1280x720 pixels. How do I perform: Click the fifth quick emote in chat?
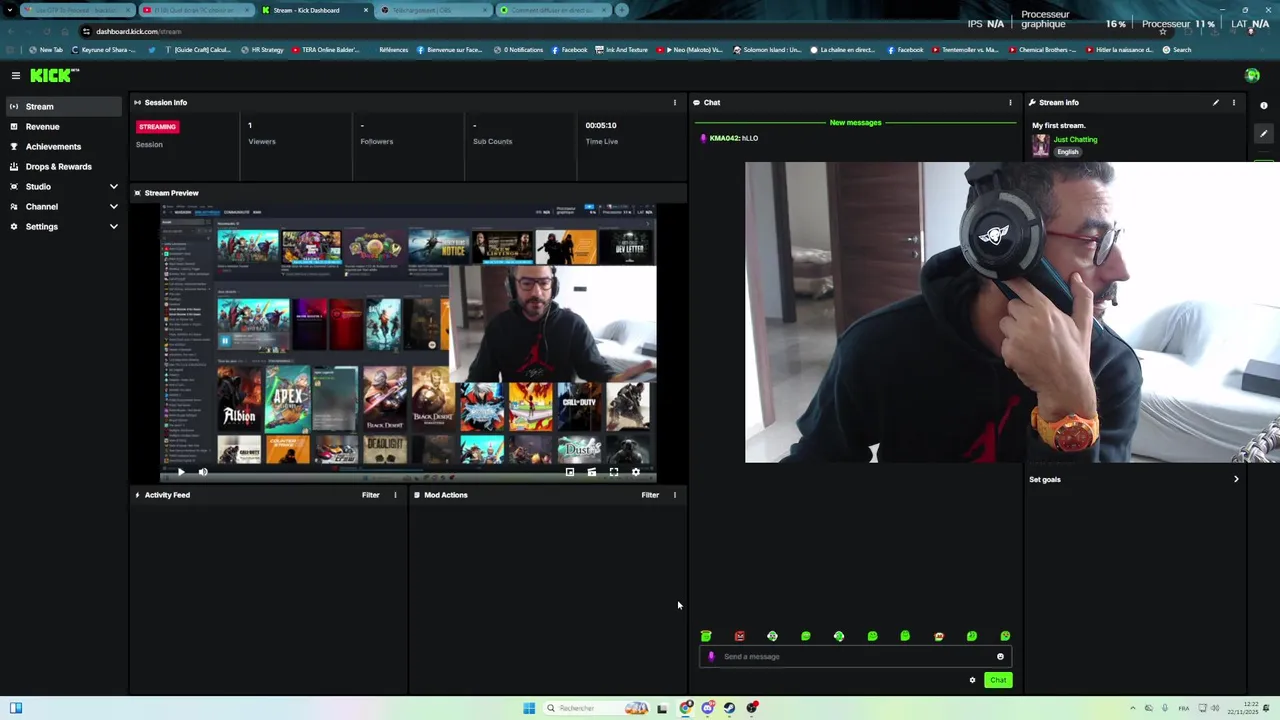[839, 636]
